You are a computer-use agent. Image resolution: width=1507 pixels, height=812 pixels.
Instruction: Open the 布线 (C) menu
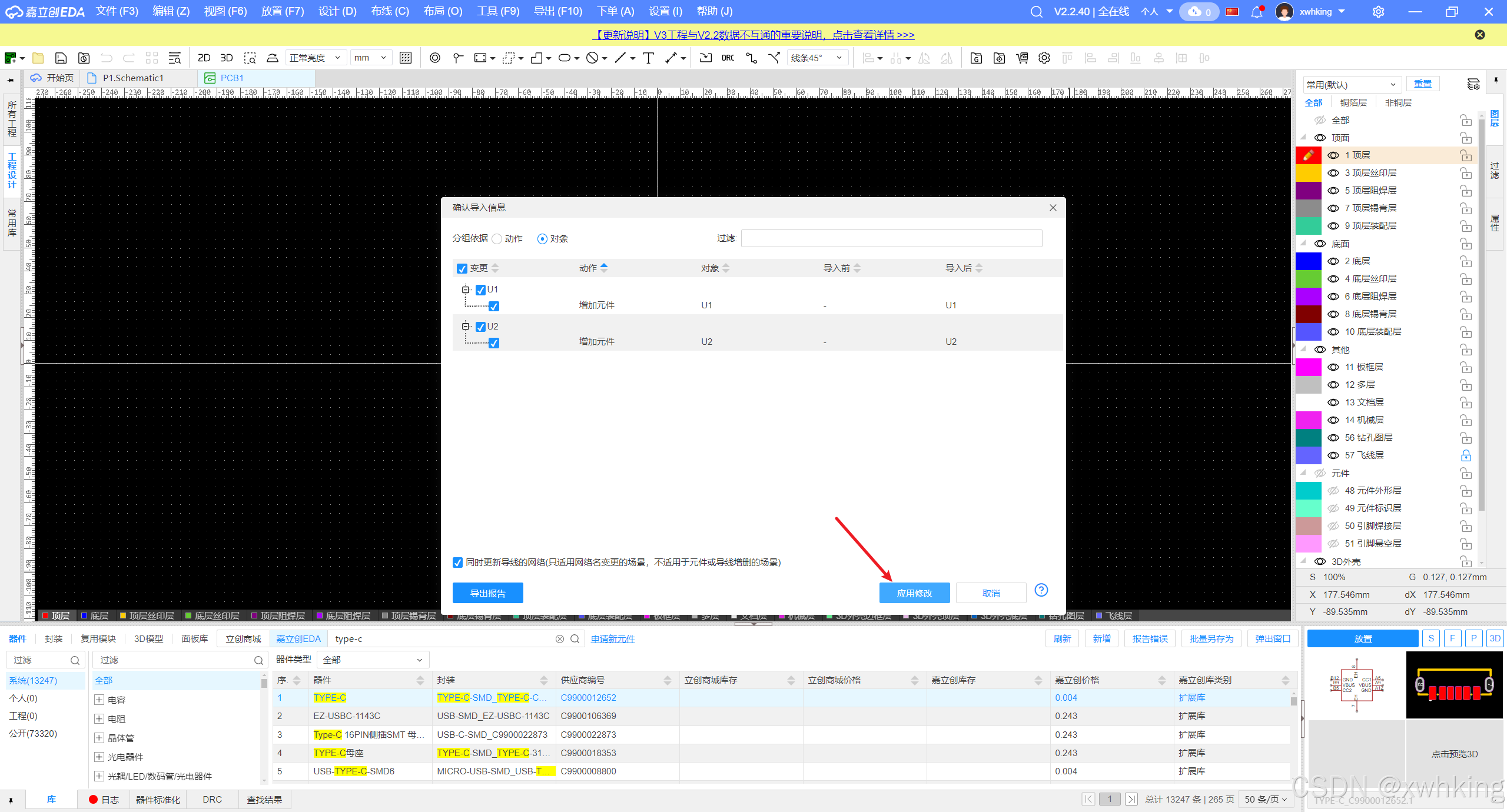[390, 11]
